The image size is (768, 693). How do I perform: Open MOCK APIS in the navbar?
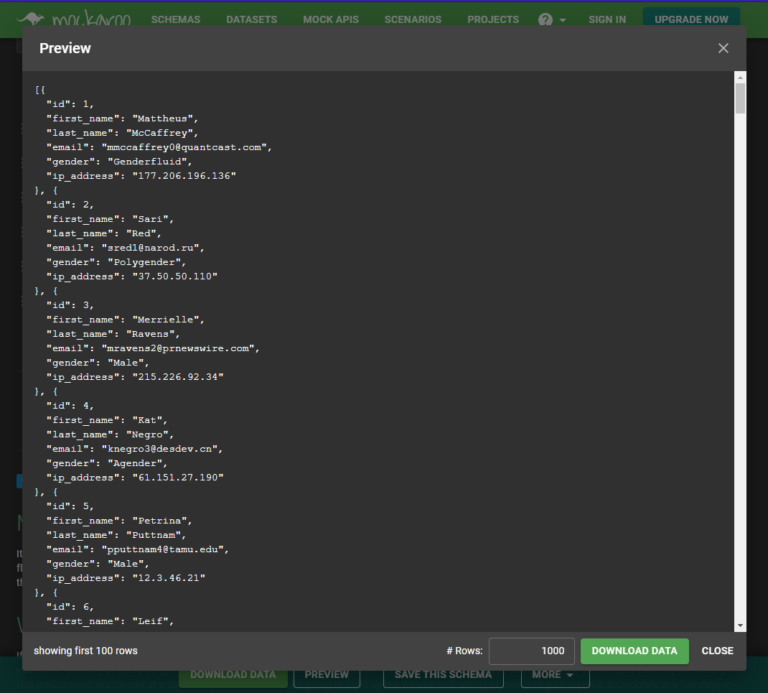[331, 20]
